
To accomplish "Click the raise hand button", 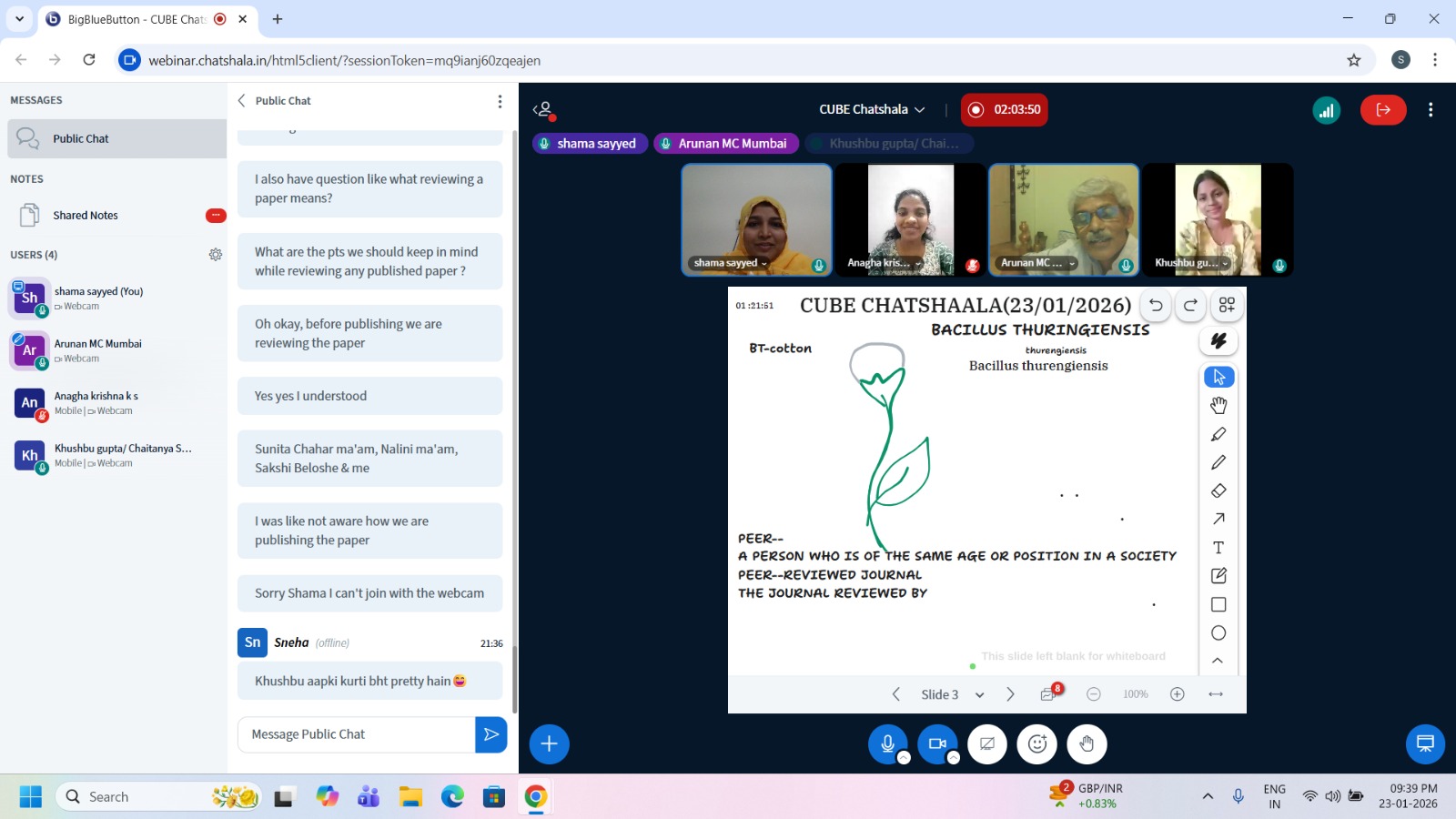I will (x=1087, y=744).
